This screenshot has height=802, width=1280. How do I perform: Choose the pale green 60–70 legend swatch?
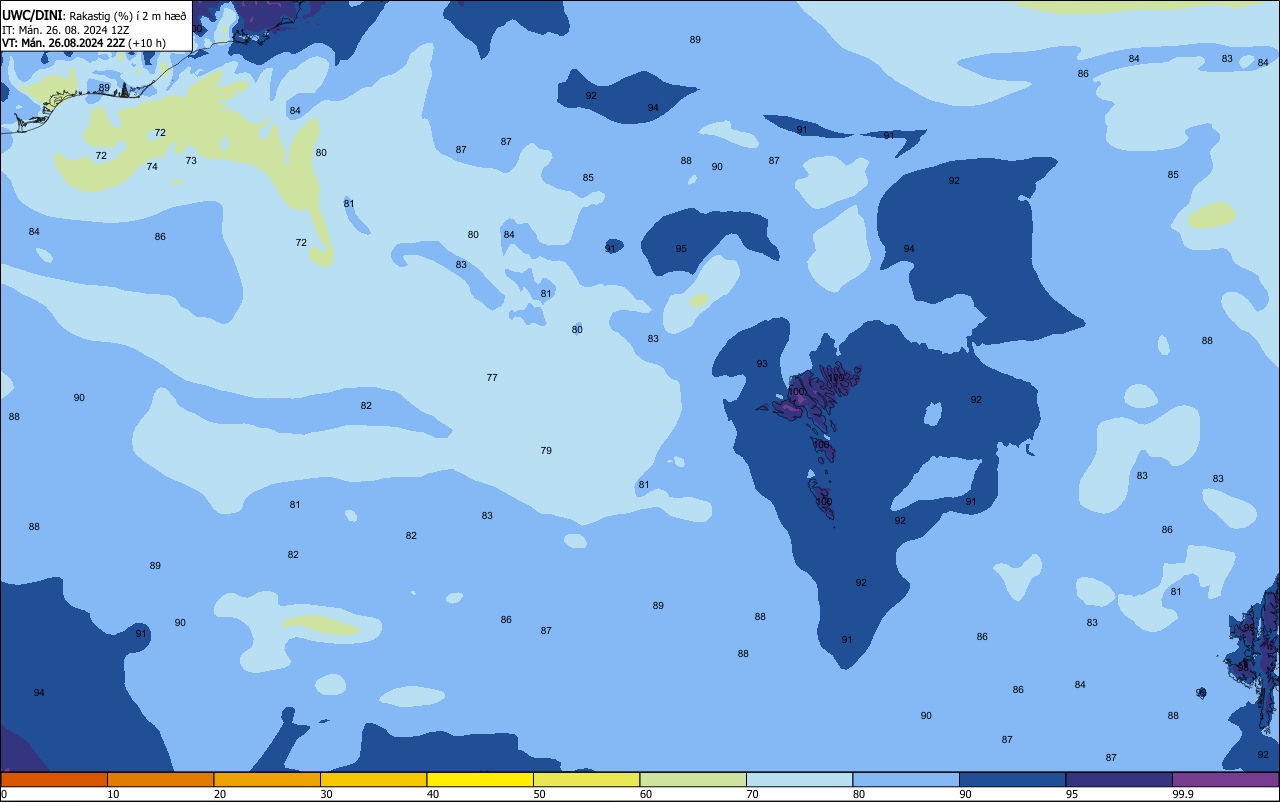coord(693,779)
